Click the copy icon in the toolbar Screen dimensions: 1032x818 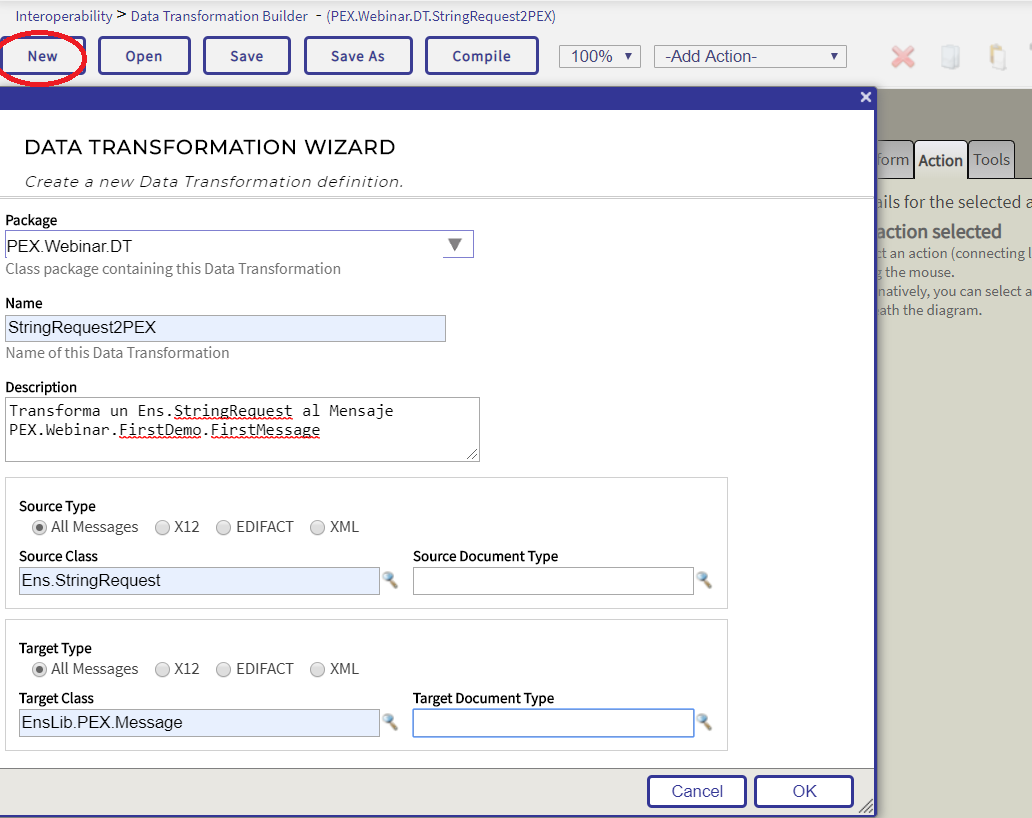(950, 57)
